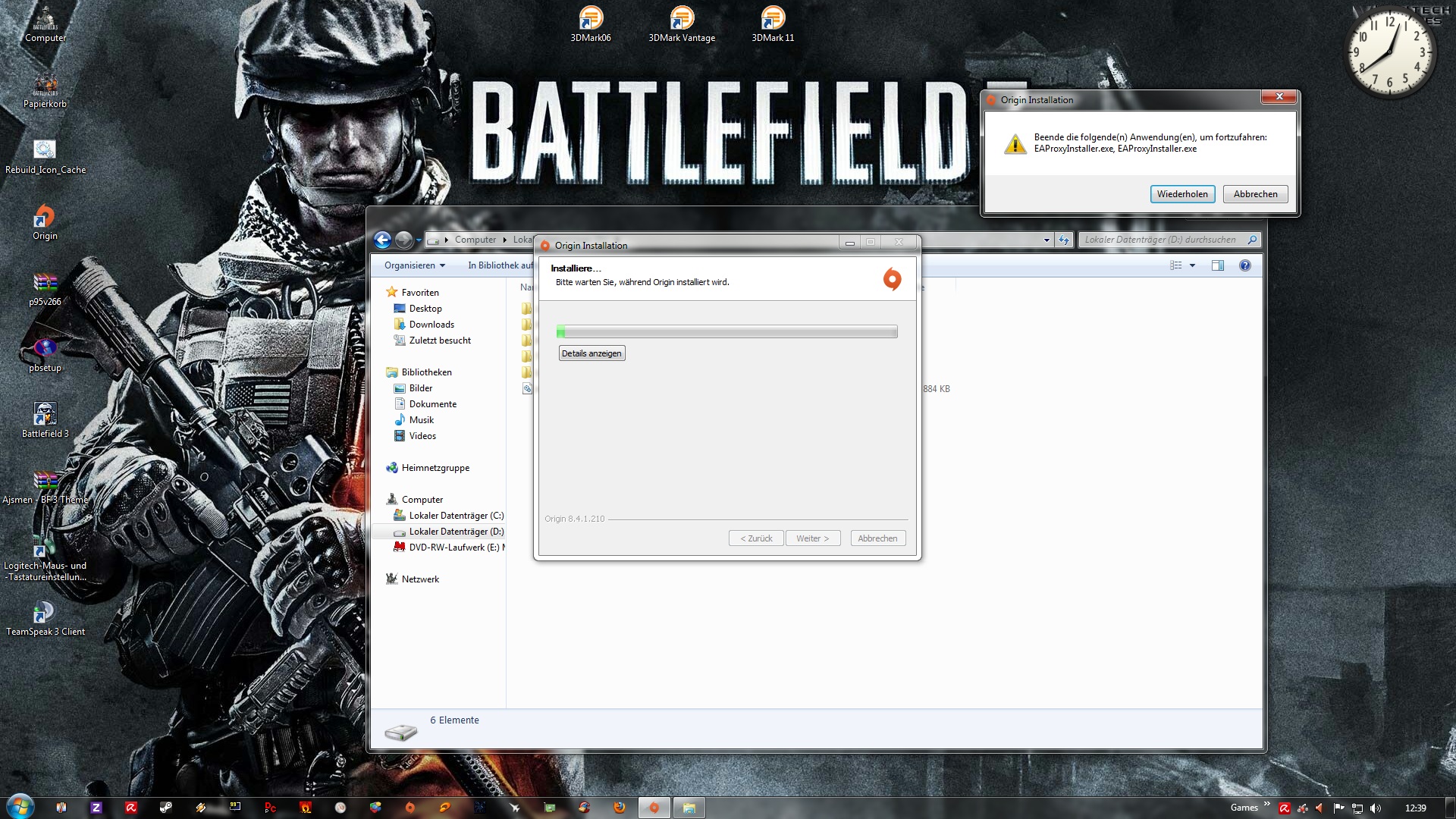This screenshot has height=819, width=1456.
Task: Change the Explorer view mode icon
Action: [1176, 265]
